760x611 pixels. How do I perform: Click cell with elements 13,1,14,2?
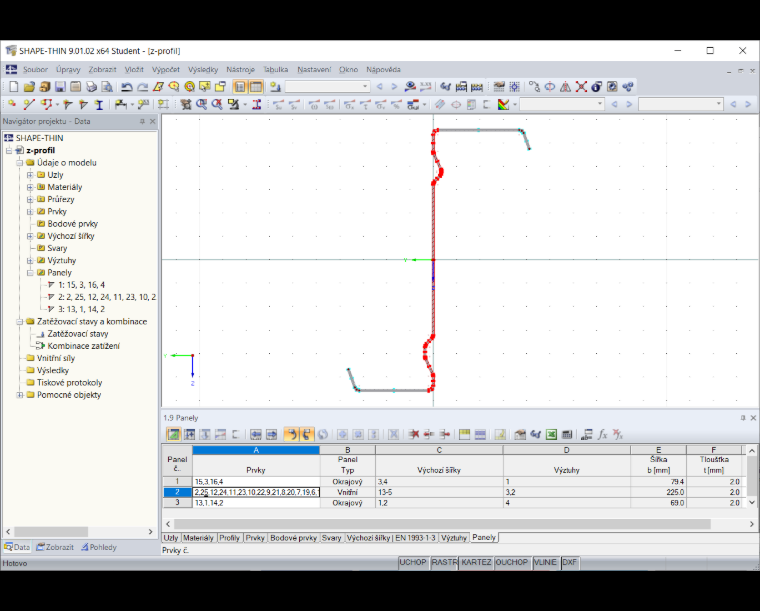pos(256,503)
